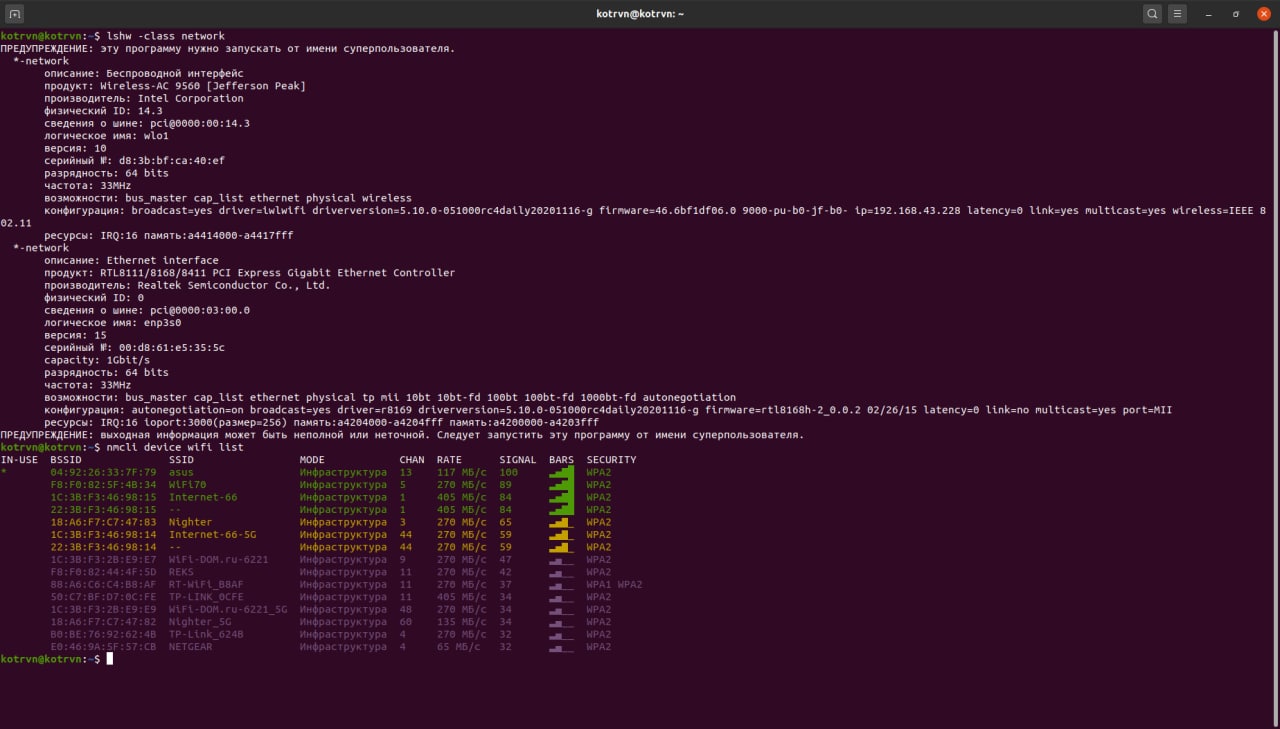The width and height of the screenshot is (1280, 729).
Task: Click the SSID RT-WiFi_B8AF
Action: click(x=206, y=584)
